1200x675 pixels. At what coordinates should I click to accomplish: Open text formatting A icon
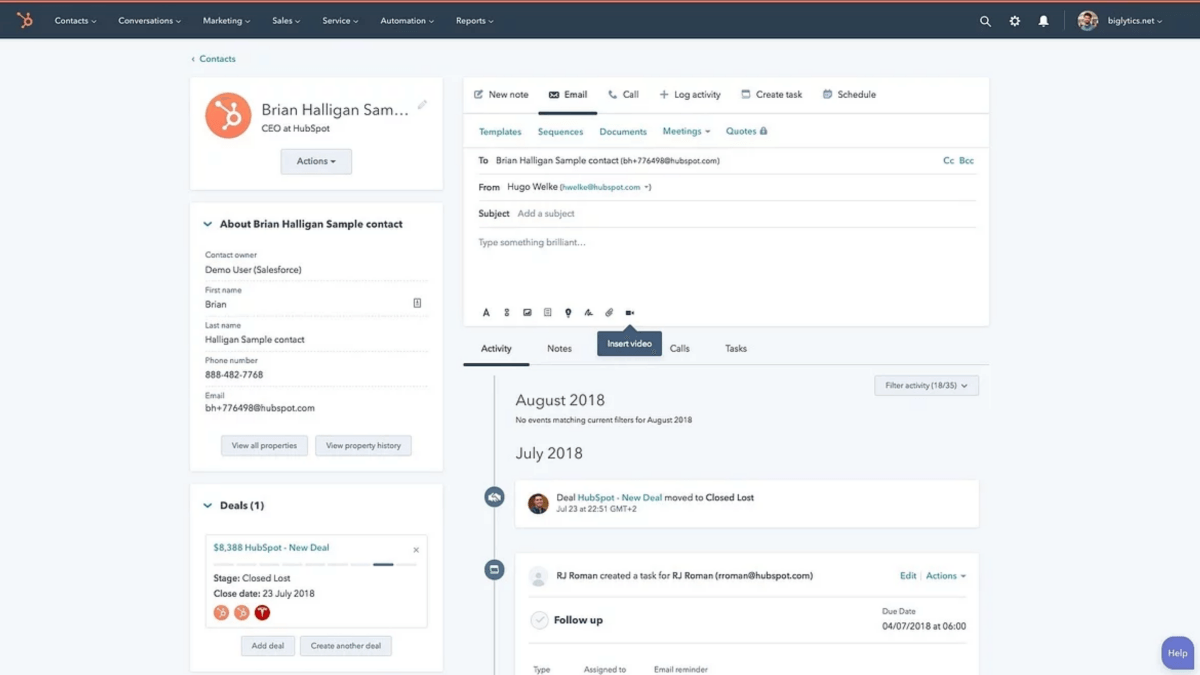coord(486,313)
